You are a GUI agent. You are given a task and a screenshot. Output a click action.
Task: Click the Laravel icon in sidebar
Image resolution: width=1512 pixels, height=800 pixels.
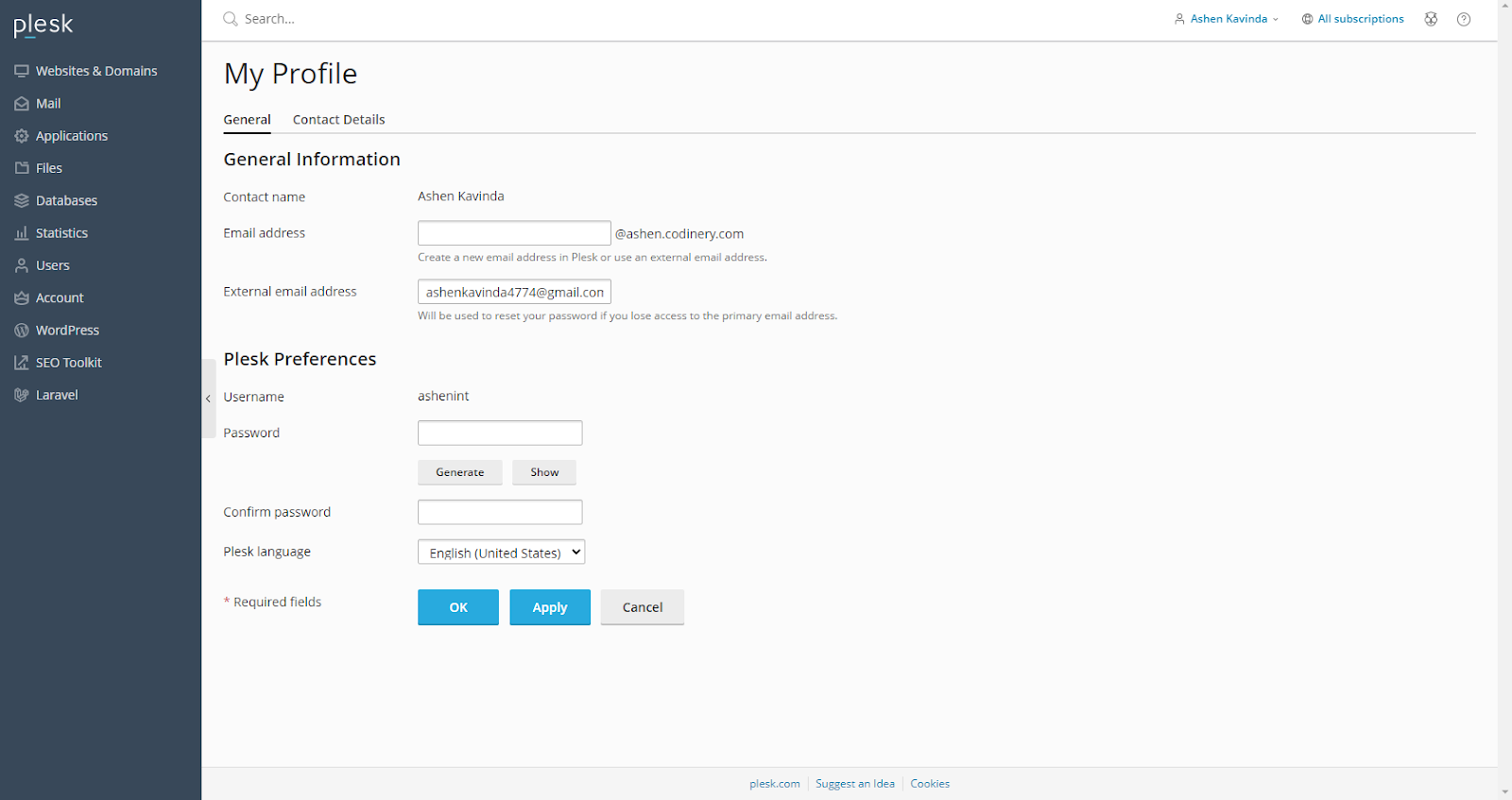pyautogui.click(x=21, y=395)
